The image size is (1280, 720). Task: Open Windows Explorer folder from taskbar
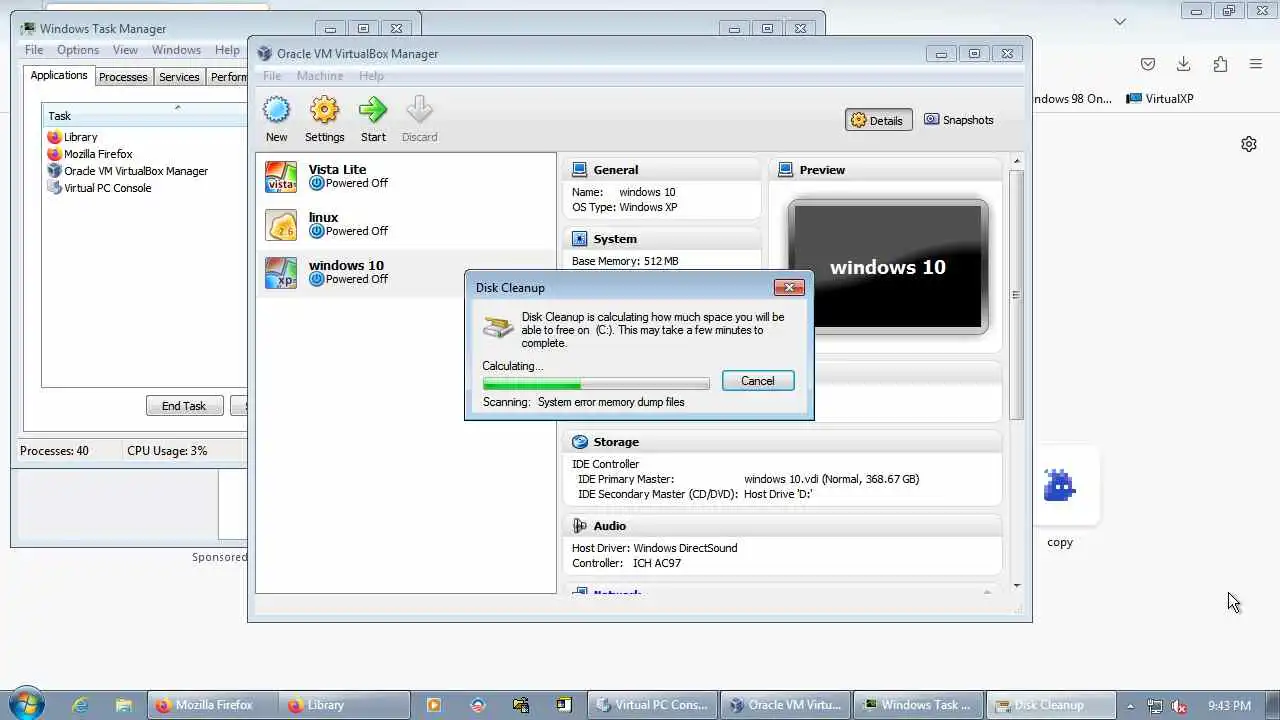point(123,705)
